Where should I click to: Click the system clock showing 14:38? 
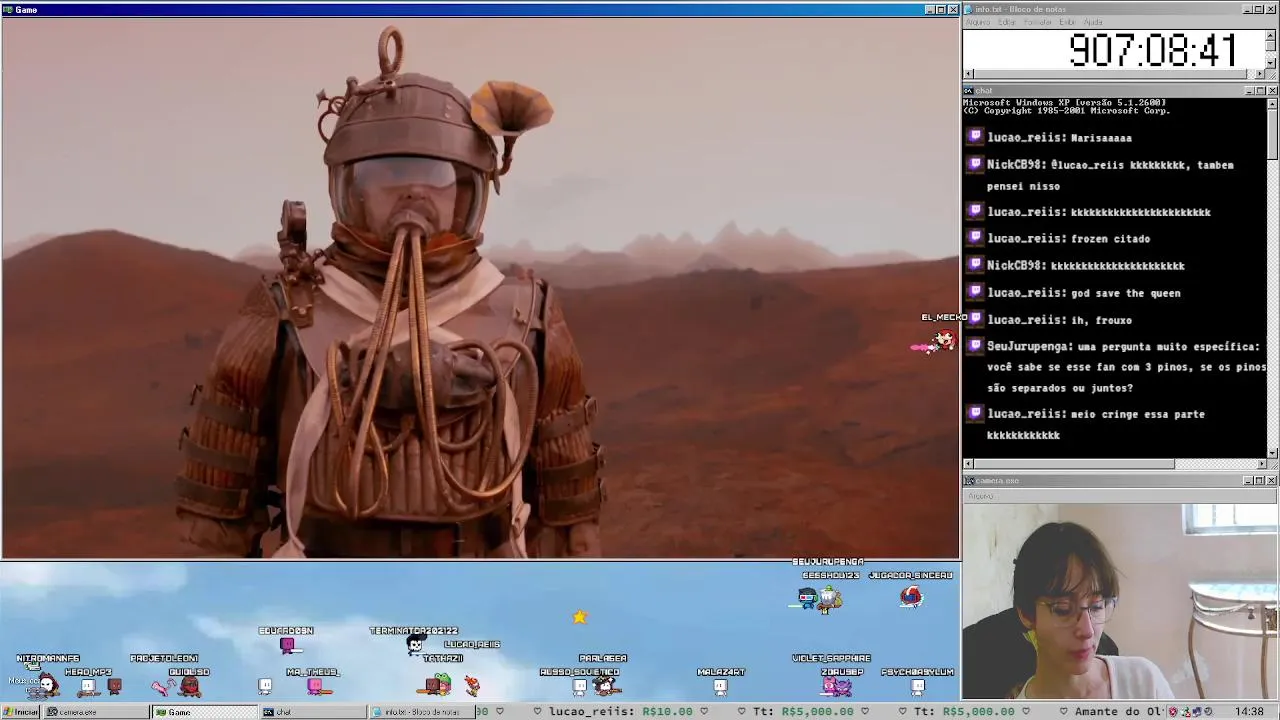pos(1249,712)
